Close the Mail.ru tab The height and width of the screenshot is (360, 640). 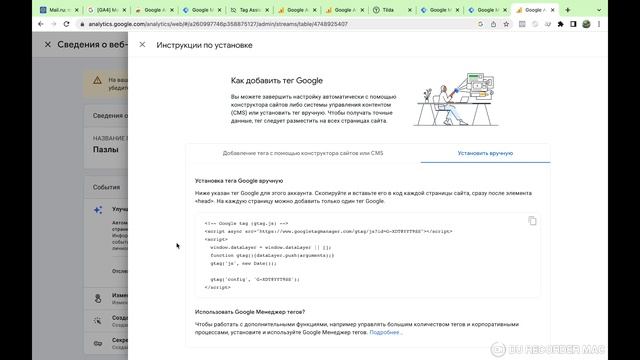(77, 10)
